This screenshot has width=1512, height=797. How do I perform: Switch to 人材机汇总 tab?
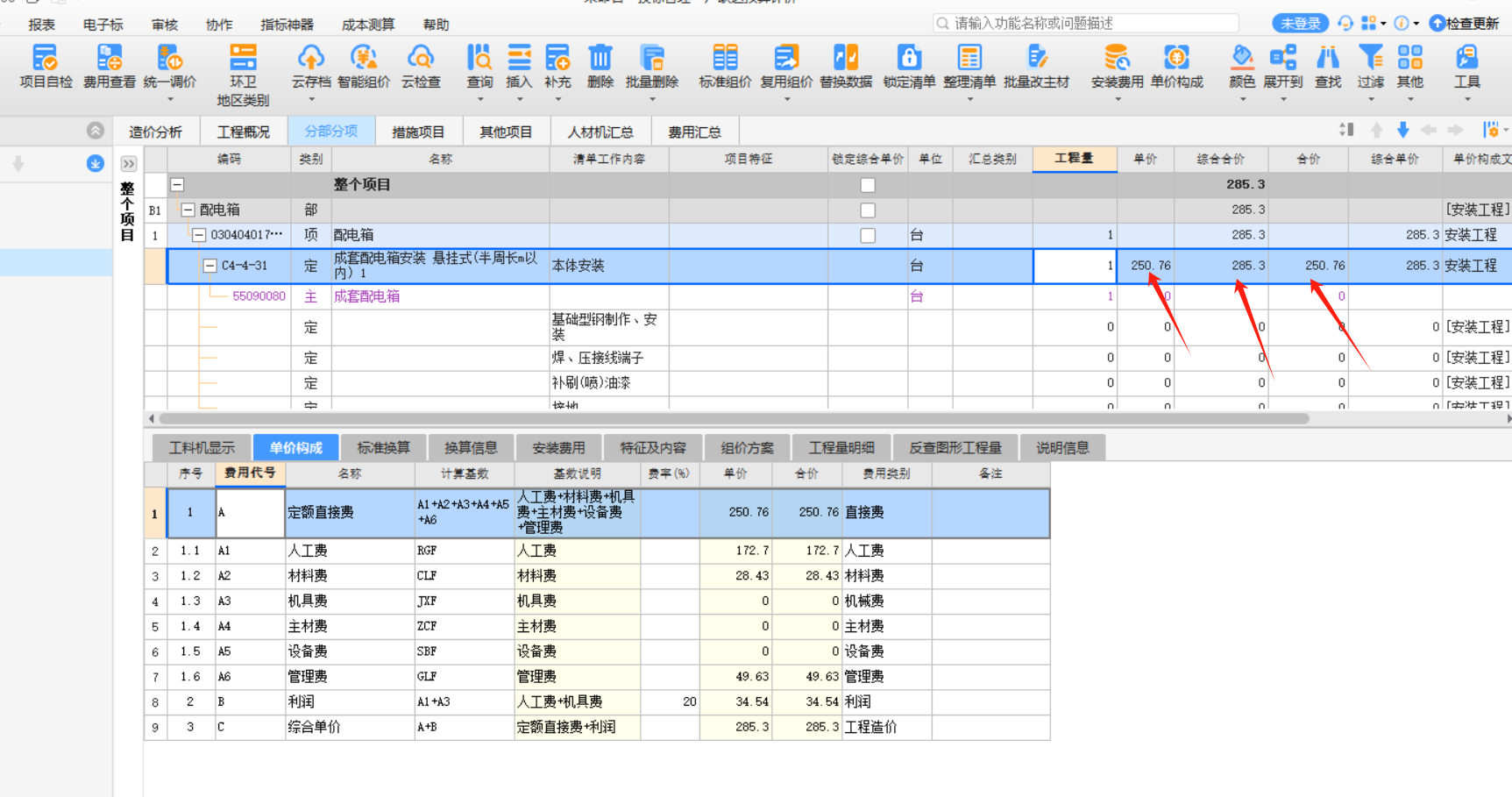coord(600,132)
